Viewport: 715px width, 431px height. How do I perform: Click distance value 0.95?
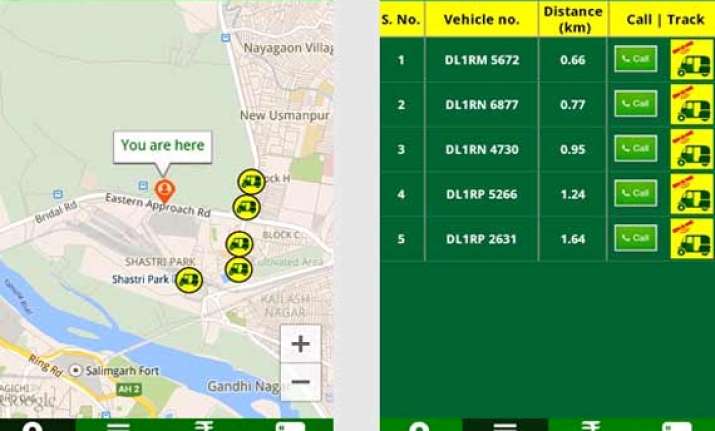tap(573, 150)
